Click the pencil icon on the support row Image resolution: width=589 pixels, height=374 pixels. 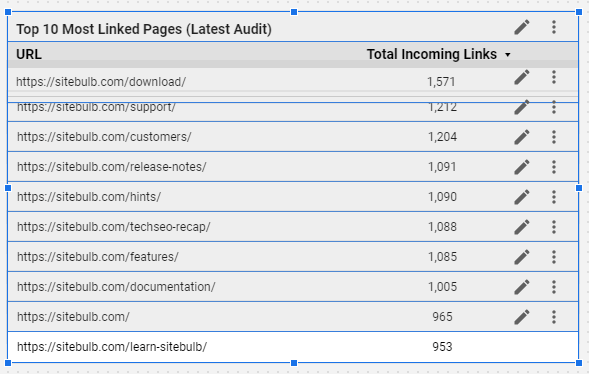click(x=522, y=107)
